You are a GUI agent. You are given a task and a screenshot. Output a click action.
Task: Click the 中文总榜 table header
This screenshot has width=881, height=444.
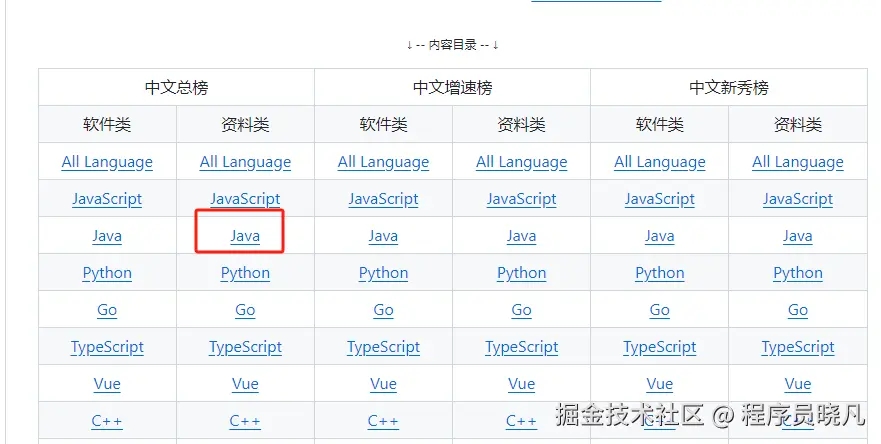point(176,88)
